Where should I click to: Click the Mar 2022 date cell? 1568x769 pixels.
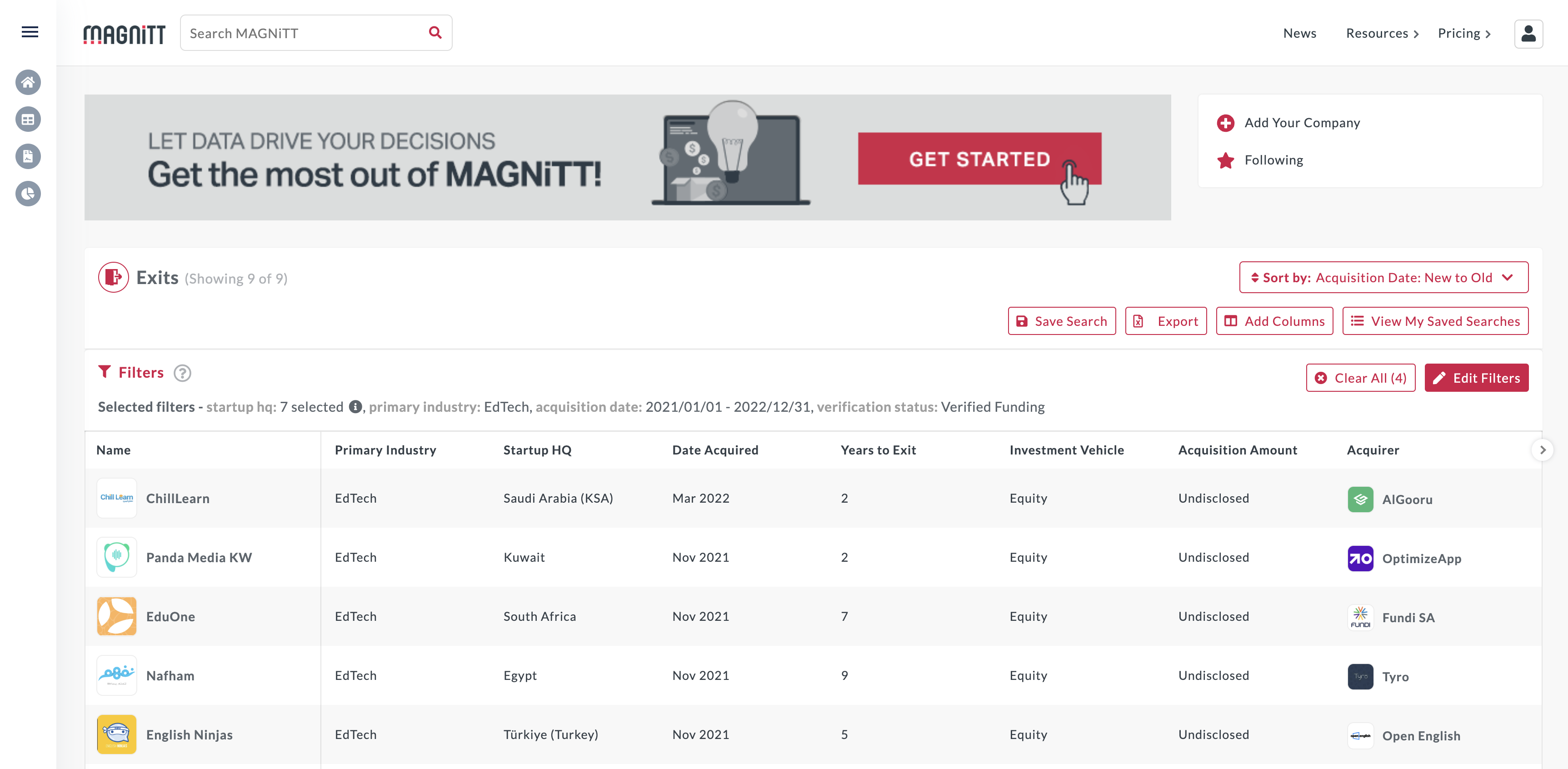click(x=700, y=498)
